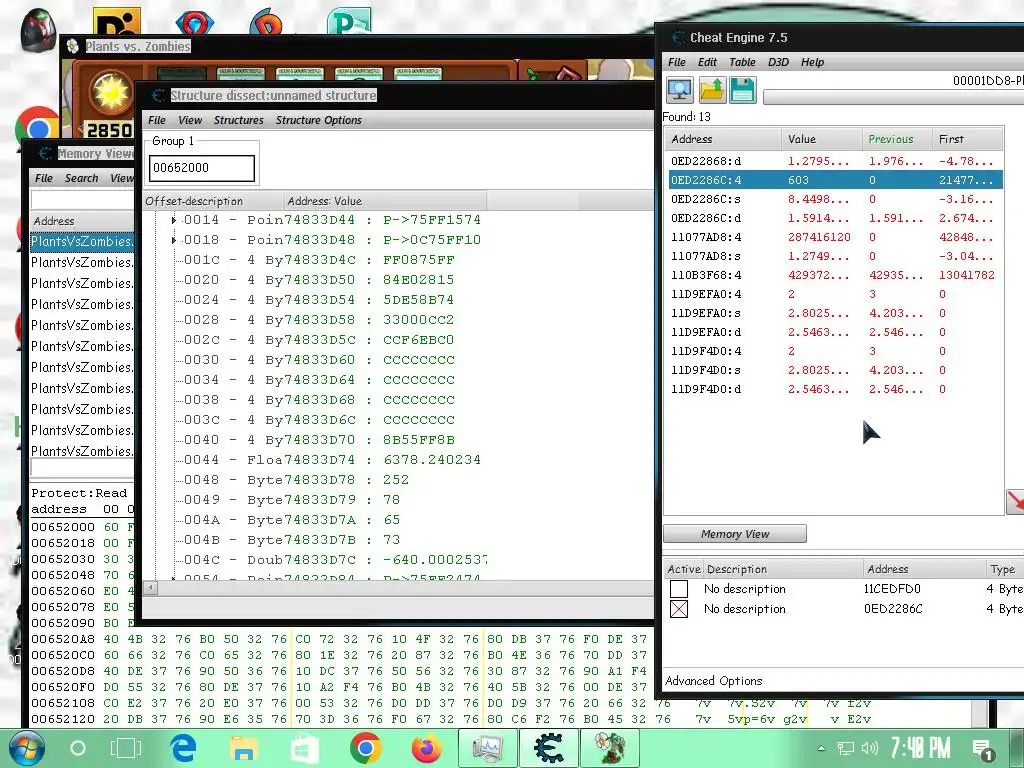Click Chrome desktop shortcut icon
Viewport: 1024px width, 768px height.
point(38,127)
